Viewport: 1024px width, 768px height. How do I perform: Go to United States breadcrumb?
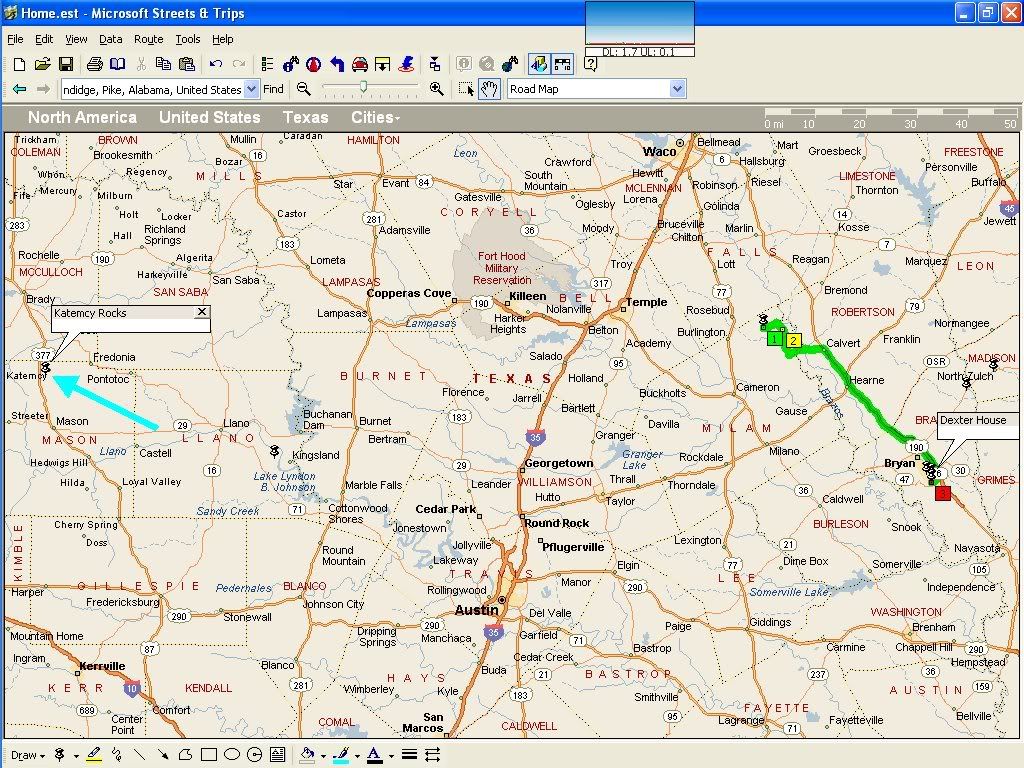tap(210, 118)
